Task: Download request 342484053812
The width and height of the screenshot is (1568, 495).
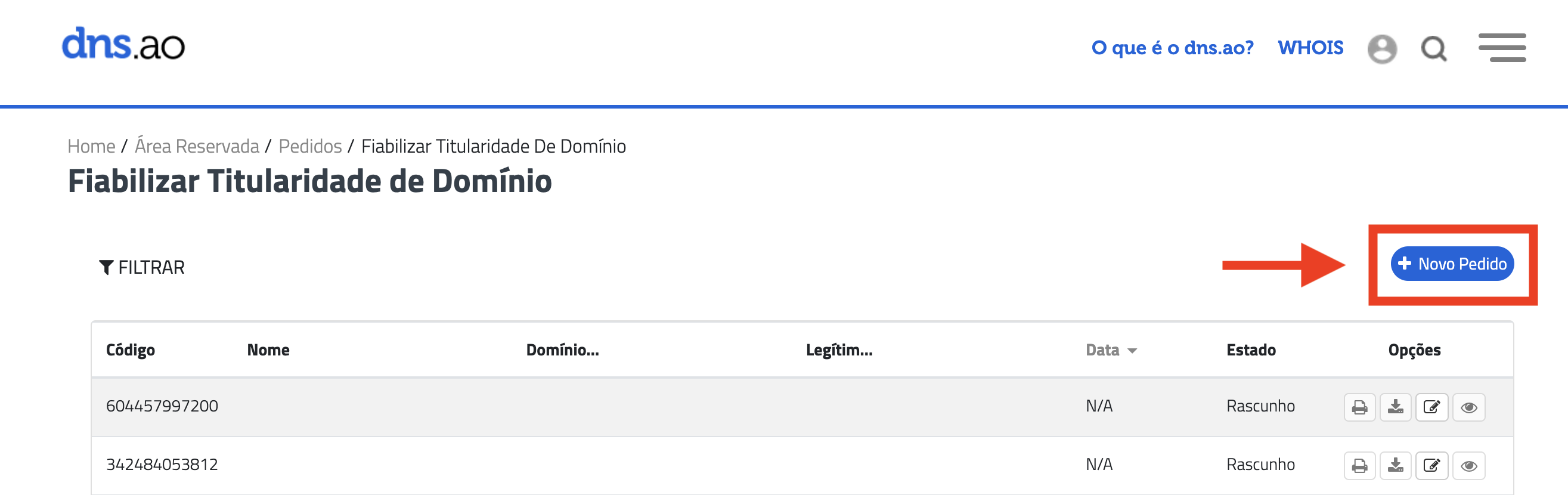Action: 1395,466
